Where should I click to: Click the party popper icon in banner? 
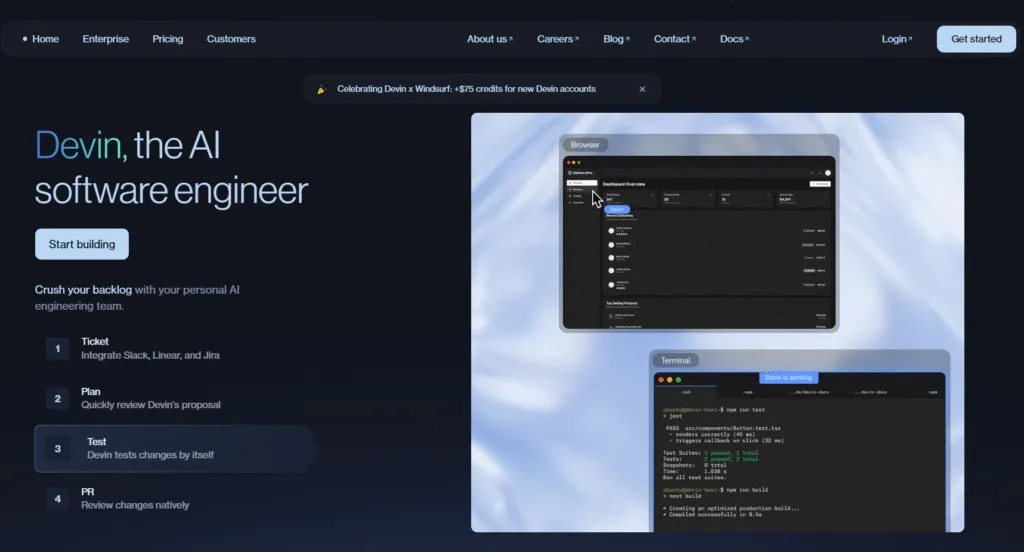(321, 89)
